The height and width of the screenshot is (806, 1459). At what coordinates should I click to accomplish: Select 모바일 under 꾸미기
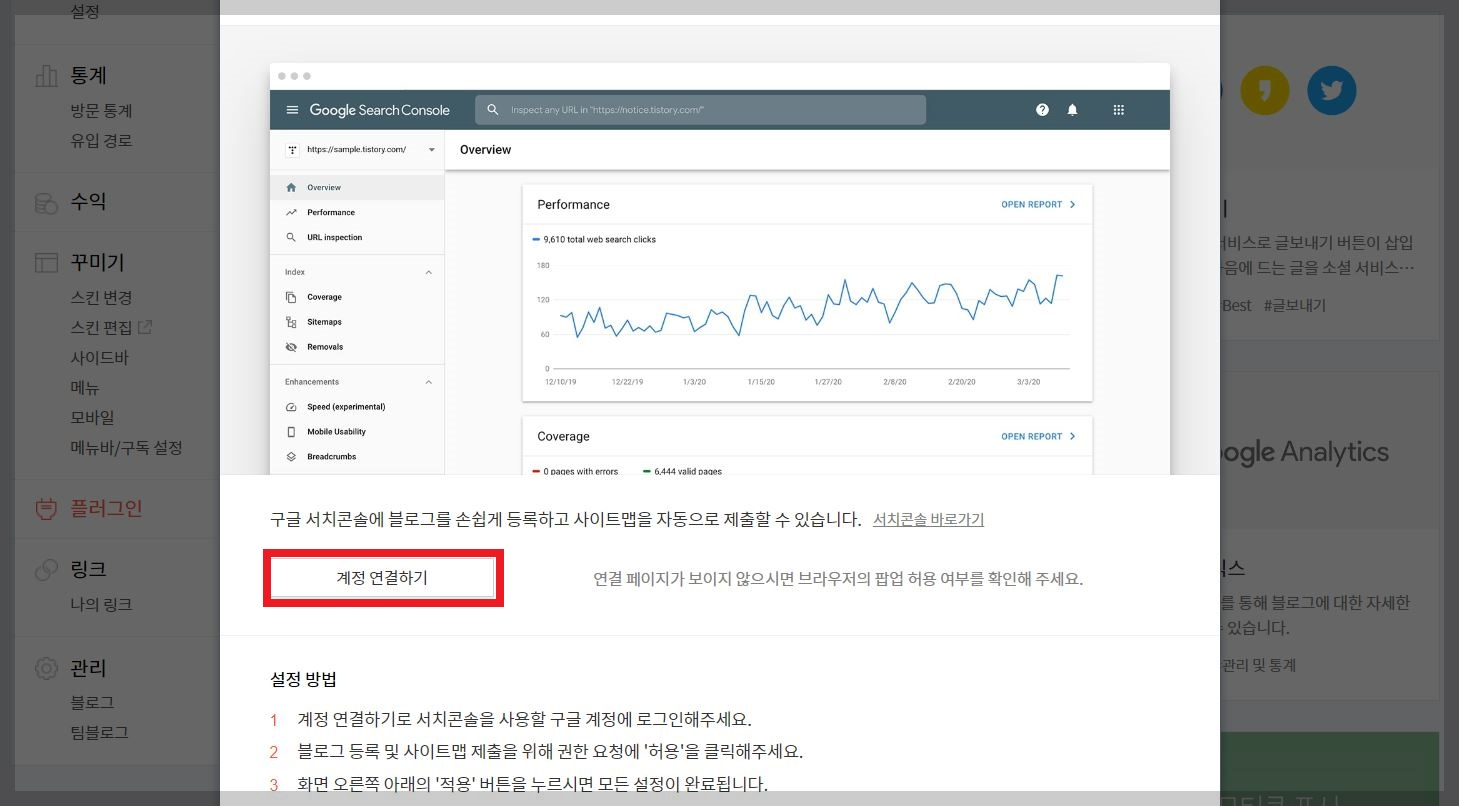[92, 418]
